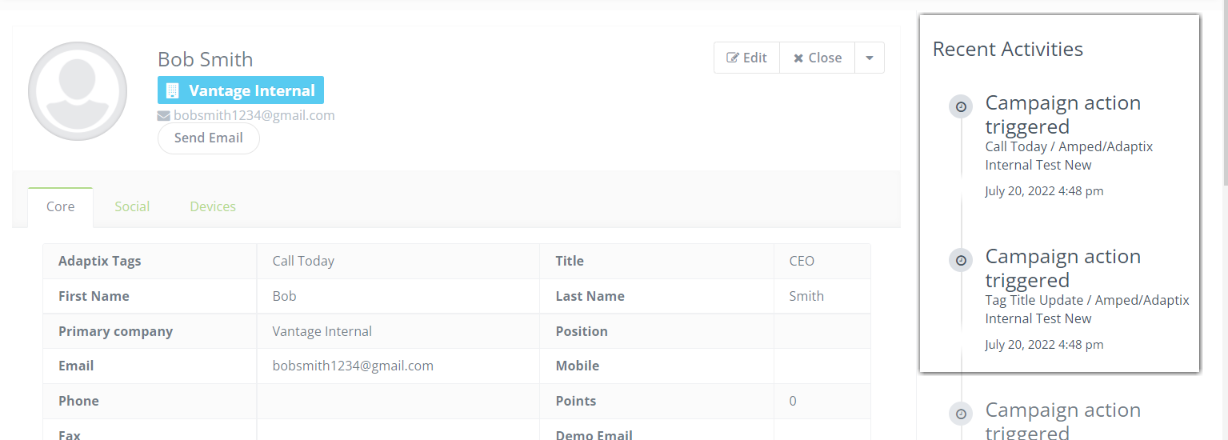
Task: Click the Call Today / Amped/Adaptix campaign link
Action: coord(1068,155)
